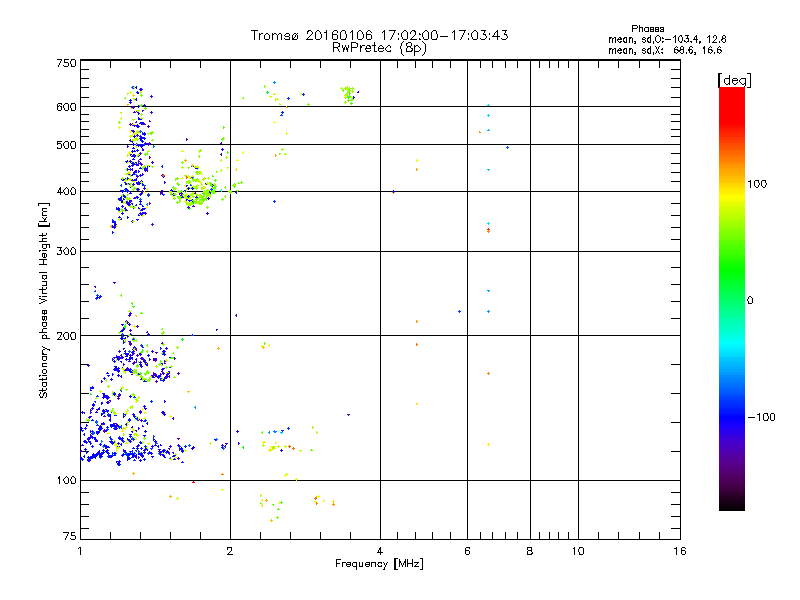Click the 'Frequency [MHz]' axis label
The image size is (800, 600).
pos(379,564)
